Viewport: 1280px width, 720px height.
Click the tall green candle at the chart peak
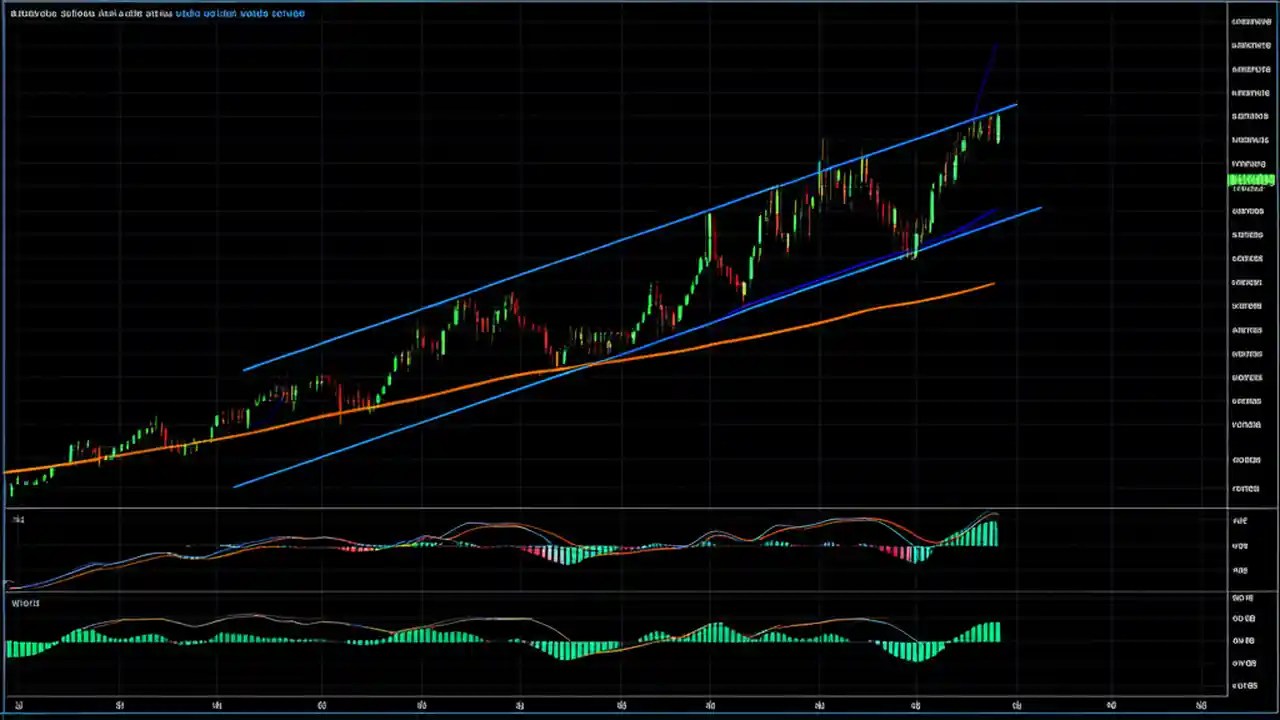point(998,130)
